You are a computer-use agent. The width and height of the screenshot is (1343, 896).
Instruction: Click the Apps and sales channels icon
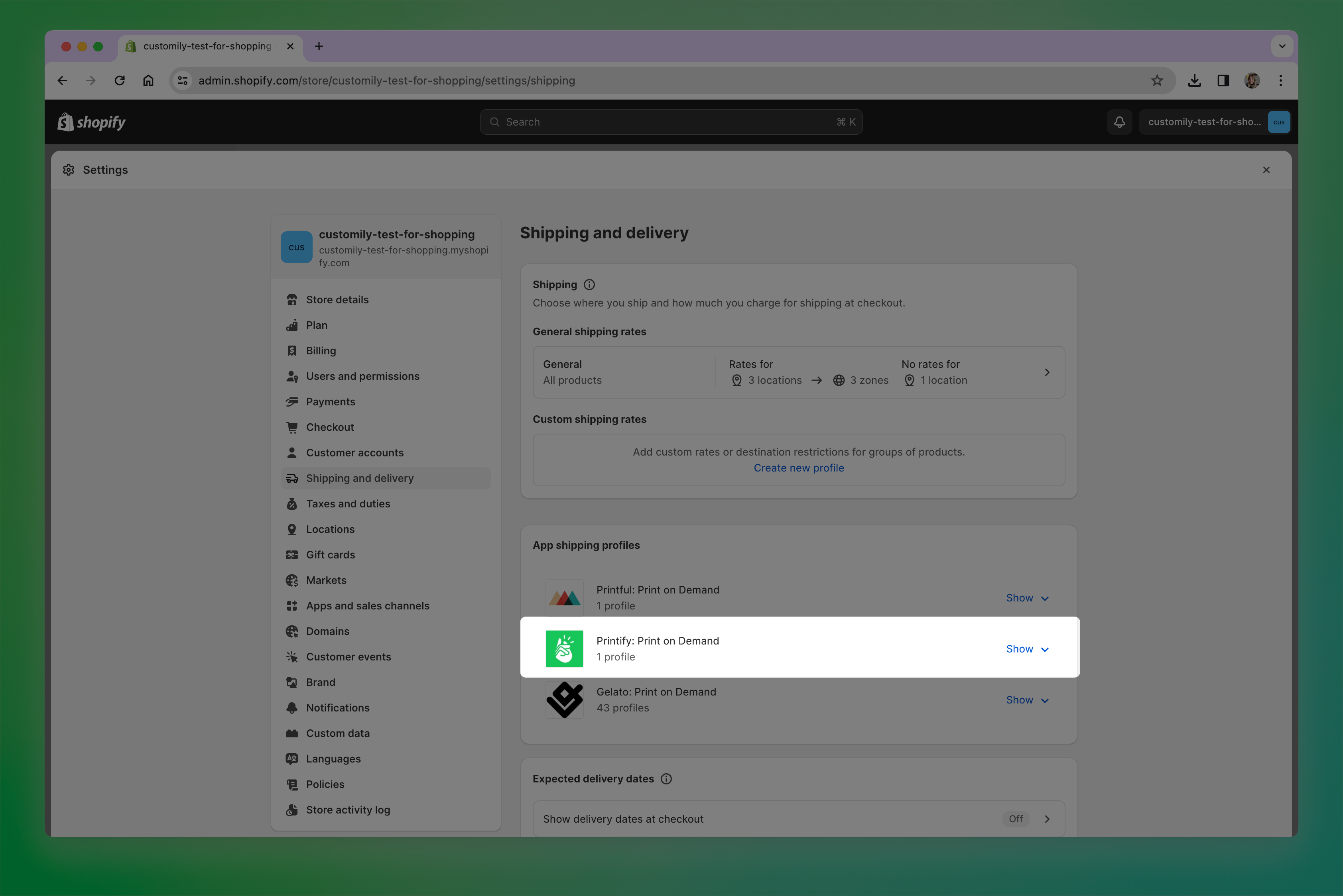coord(292,606)
